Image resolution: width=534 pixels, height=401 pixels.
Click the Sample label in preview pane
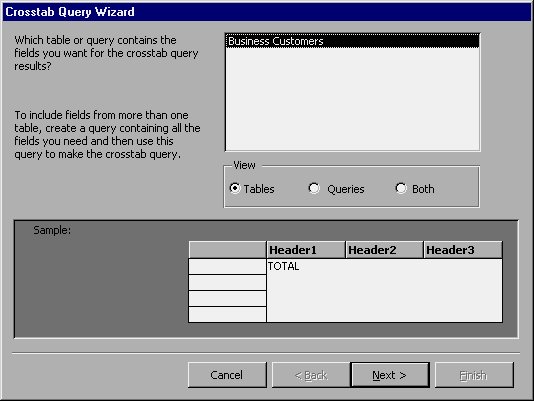coord(52,230)
